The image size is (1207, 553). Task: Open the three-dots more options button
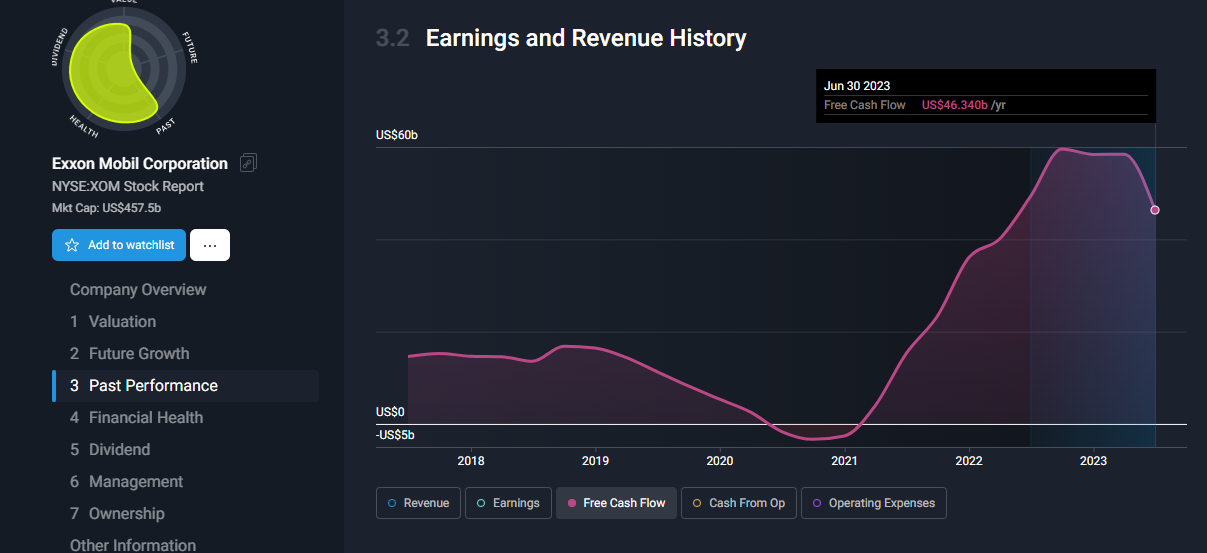(210, 245)
